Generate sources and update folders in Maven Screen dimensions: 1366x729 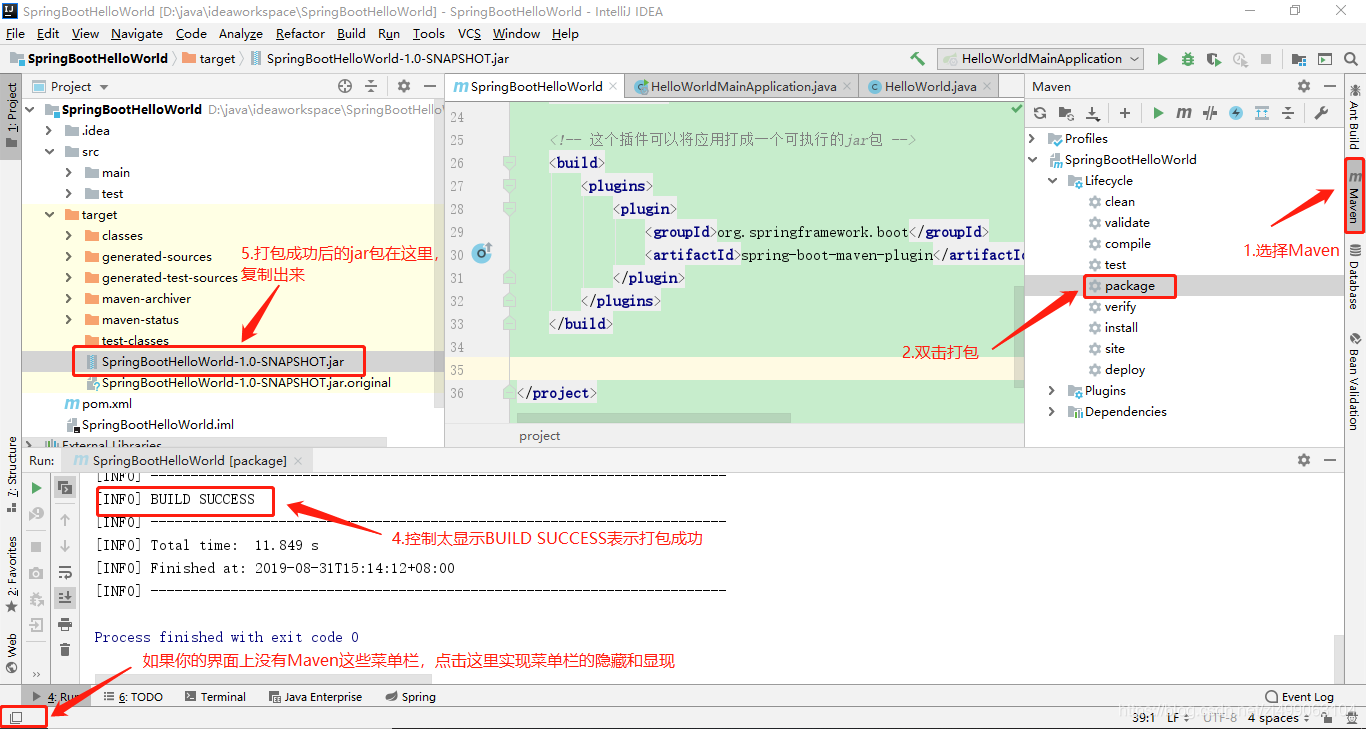coord(1066,113)
